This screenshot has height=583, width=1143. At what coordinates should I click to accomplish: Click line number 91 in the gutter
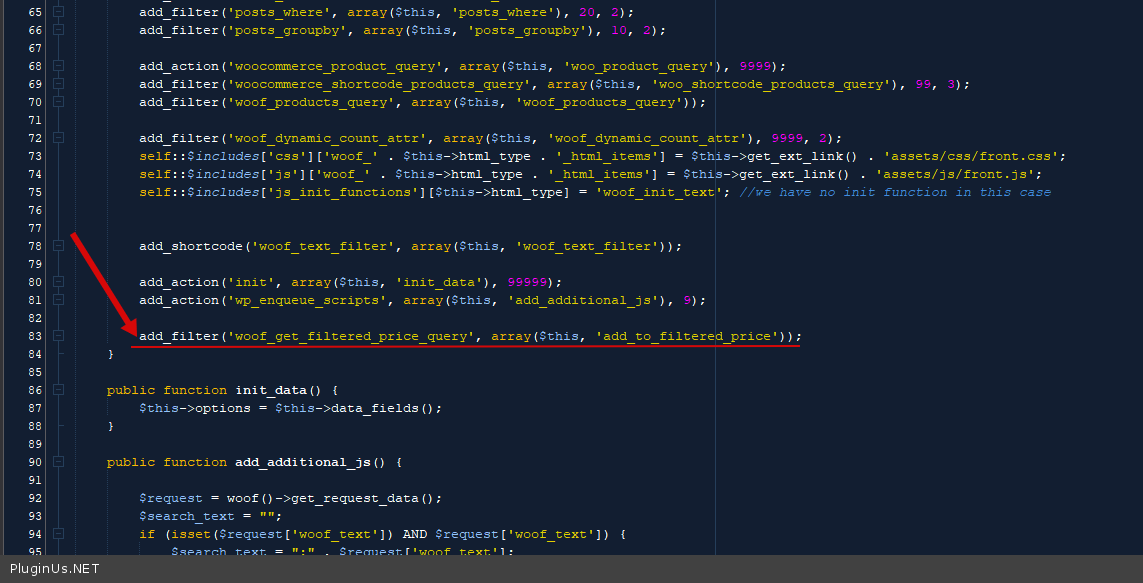click(x=34, y=480)
